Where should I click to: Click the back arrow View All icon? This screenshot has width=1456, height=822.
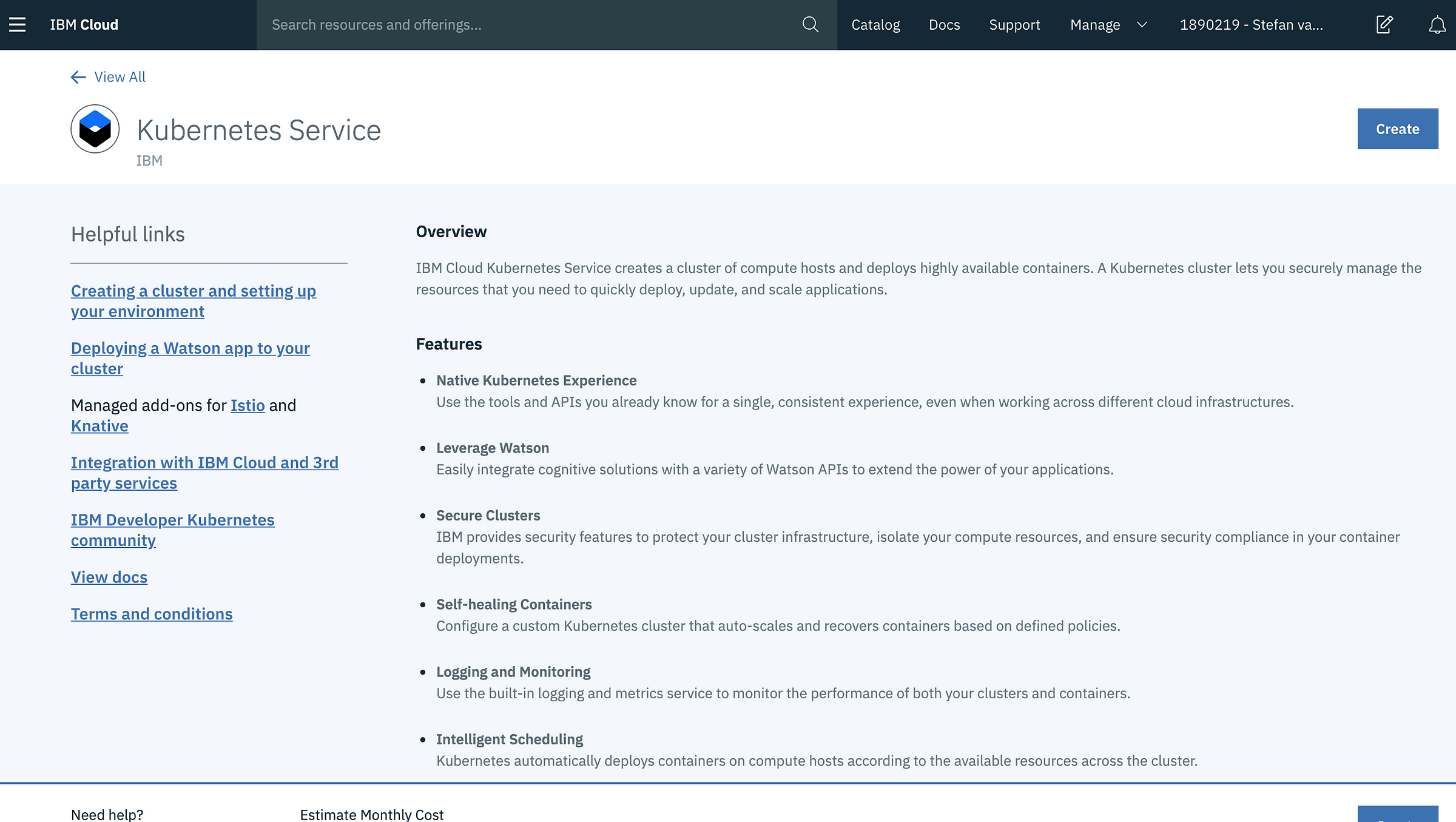point(78,77)
